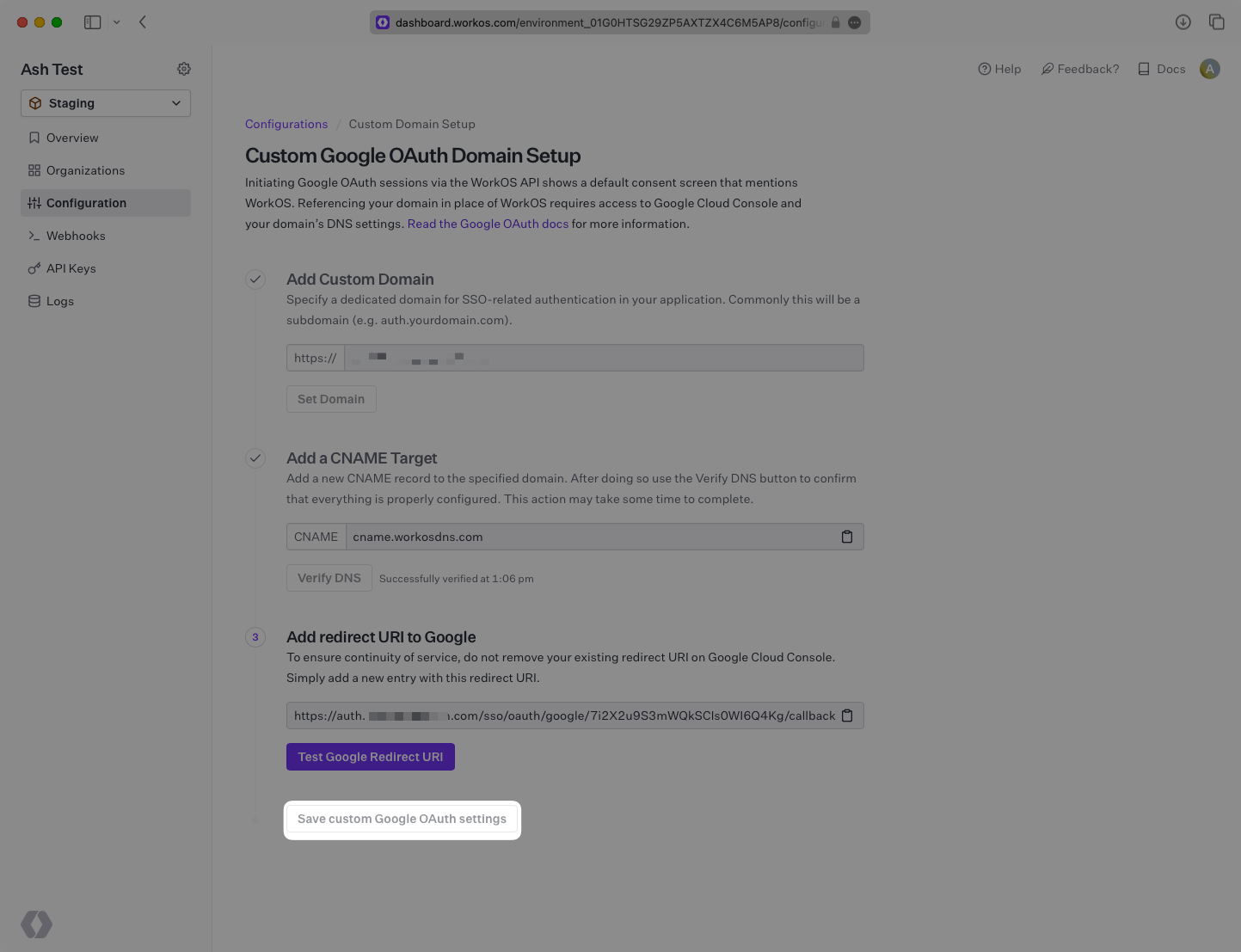Click Save custom Google OAuth settings
Screen dimensions: 1241x952
[x=402, y=819]
